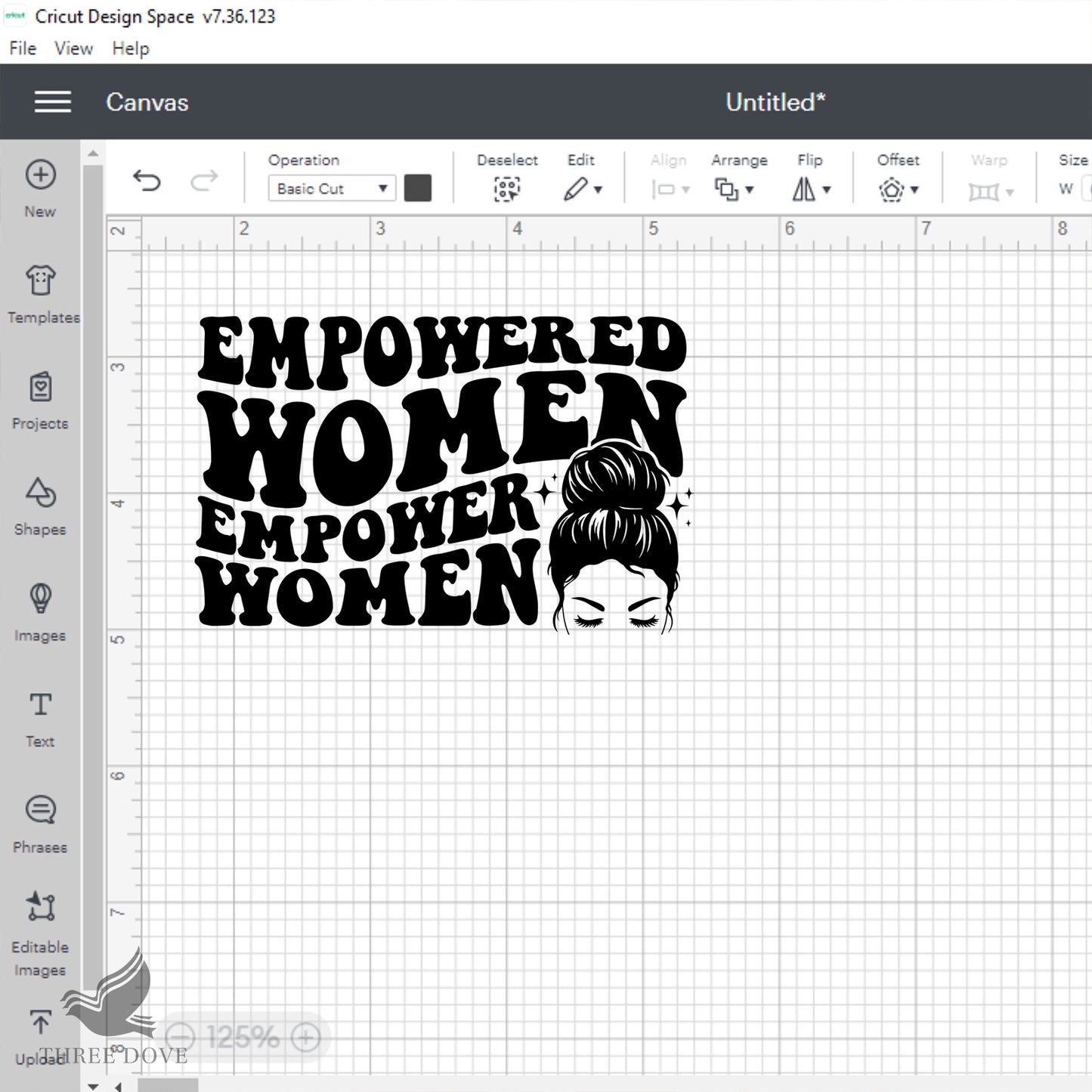
Task: Select the messy bun woman graphic
Action: (615, 535)
